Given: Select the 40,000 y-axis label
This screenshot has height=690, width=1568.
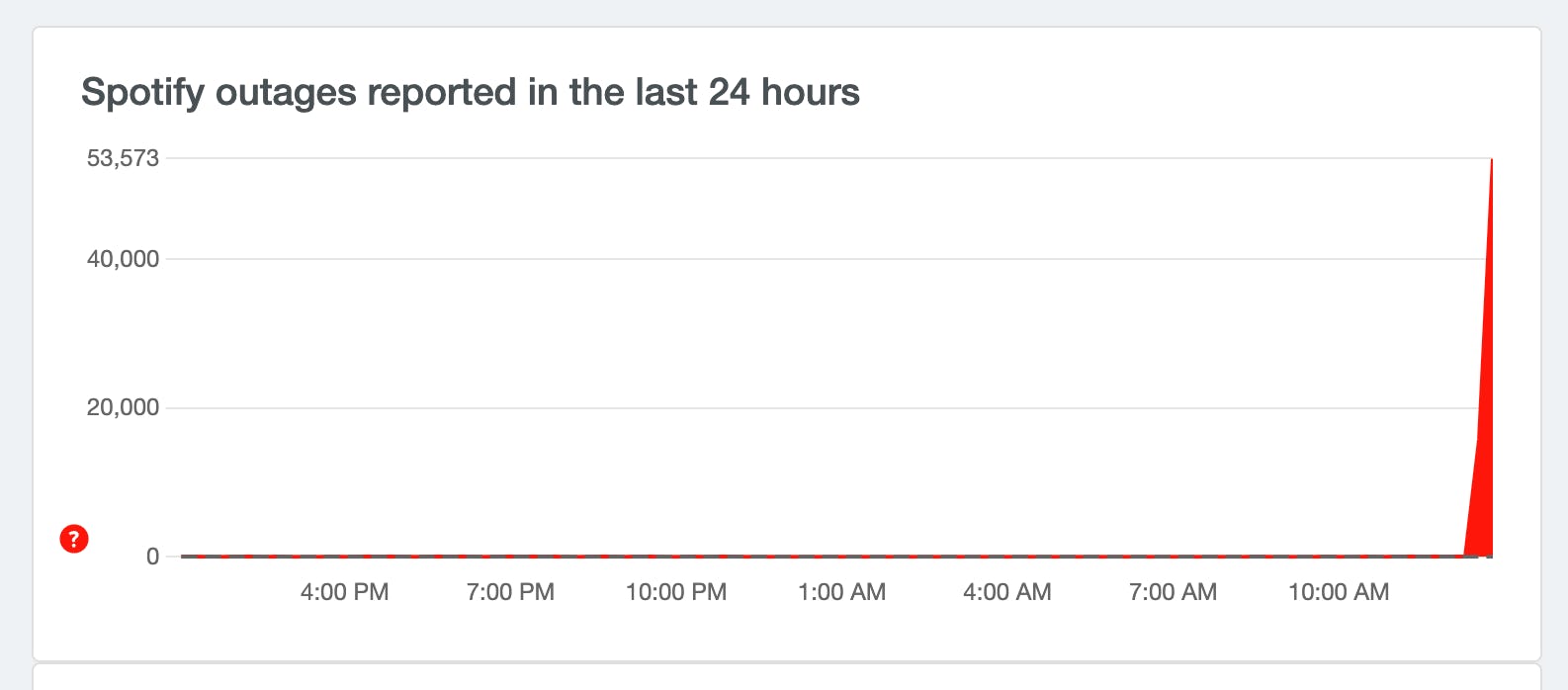Looking at the screenshot, I should pos(123,259).
